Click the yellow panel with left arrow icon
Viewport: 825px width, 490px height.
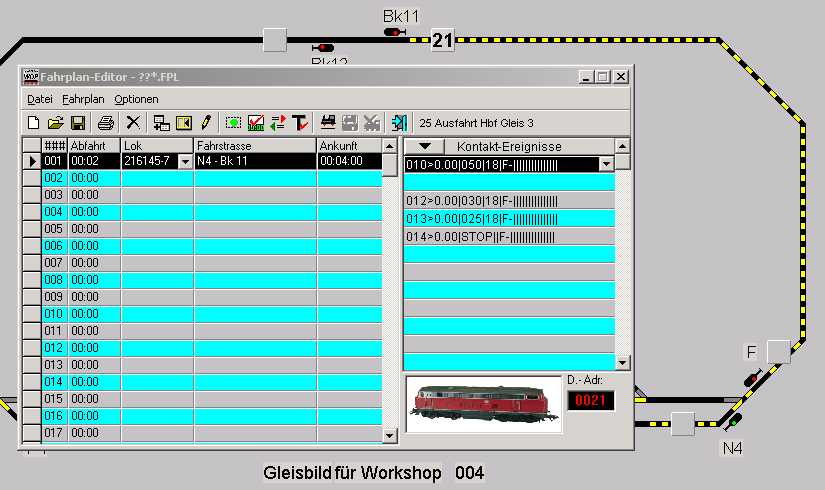point(184,123)
